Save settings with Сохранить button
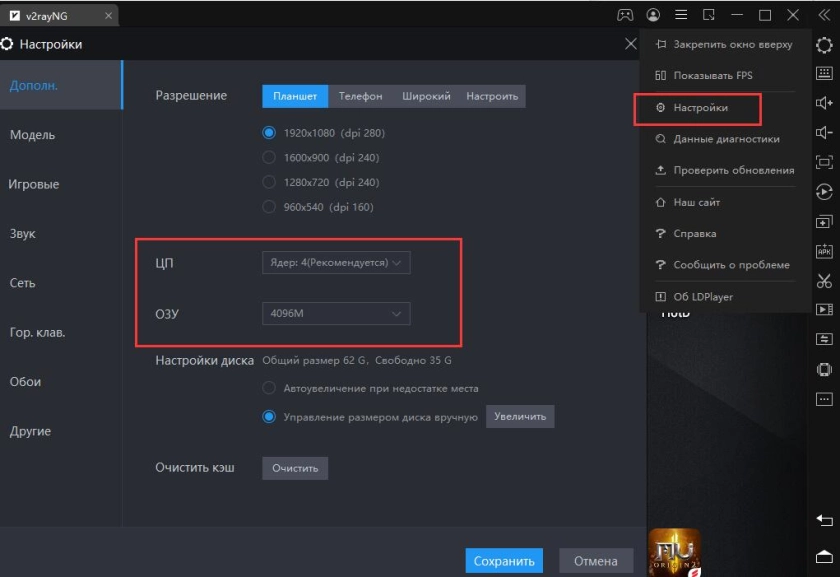The height and width of the screenshot is (577, 840). pyautogui.click(x=505, y=562)
